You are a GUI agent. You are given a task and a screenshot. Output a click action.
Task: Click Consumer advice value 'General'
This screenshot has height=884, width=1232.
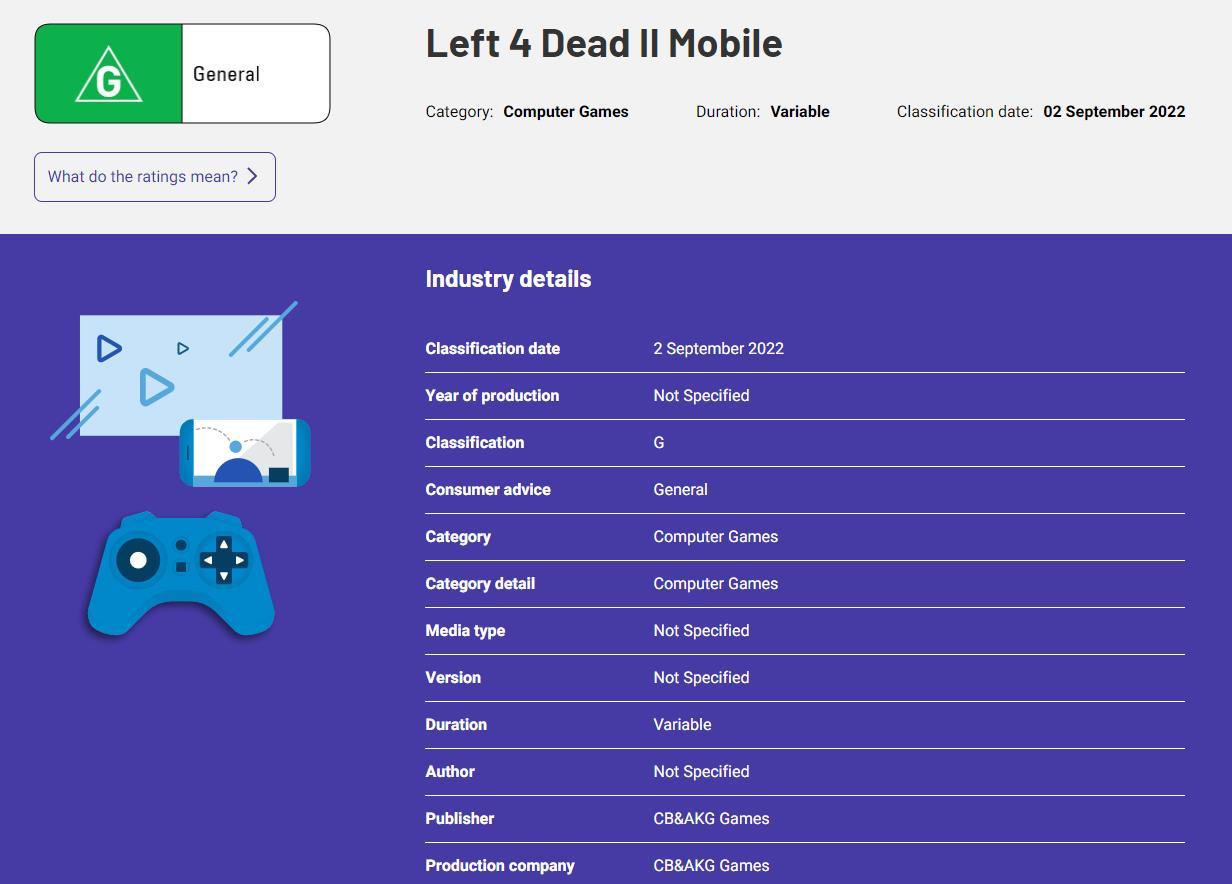coord(681,490)
